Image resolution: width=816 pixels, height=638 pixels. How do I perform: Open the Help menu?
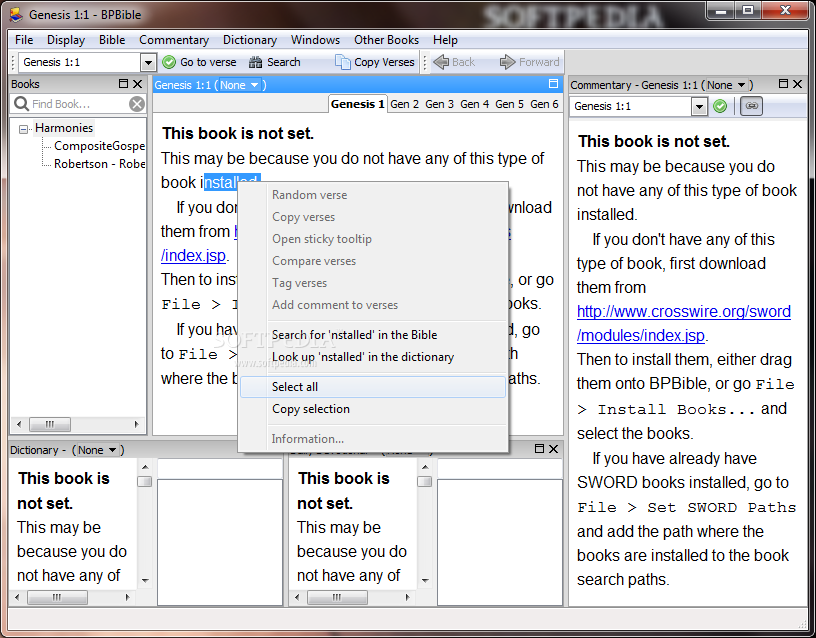(445, 40)
